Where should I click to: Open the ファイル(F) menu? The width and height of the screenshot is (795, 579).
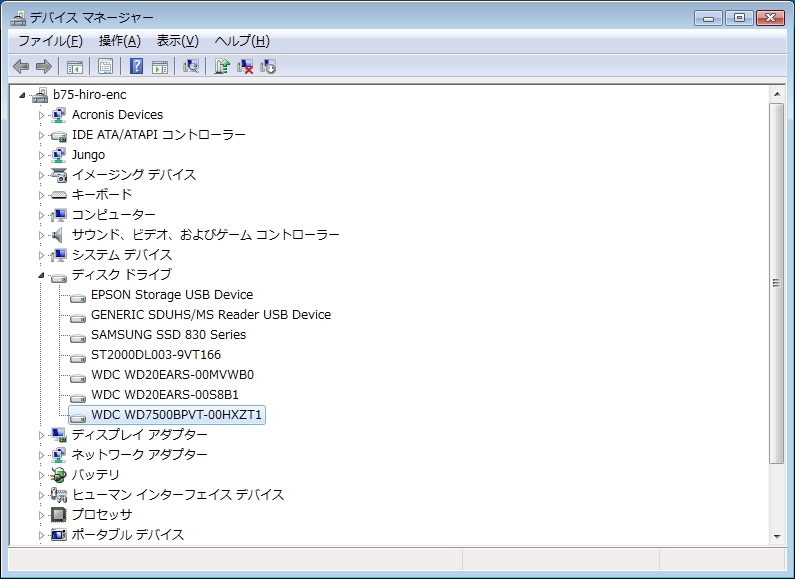(x=51, y=41)
